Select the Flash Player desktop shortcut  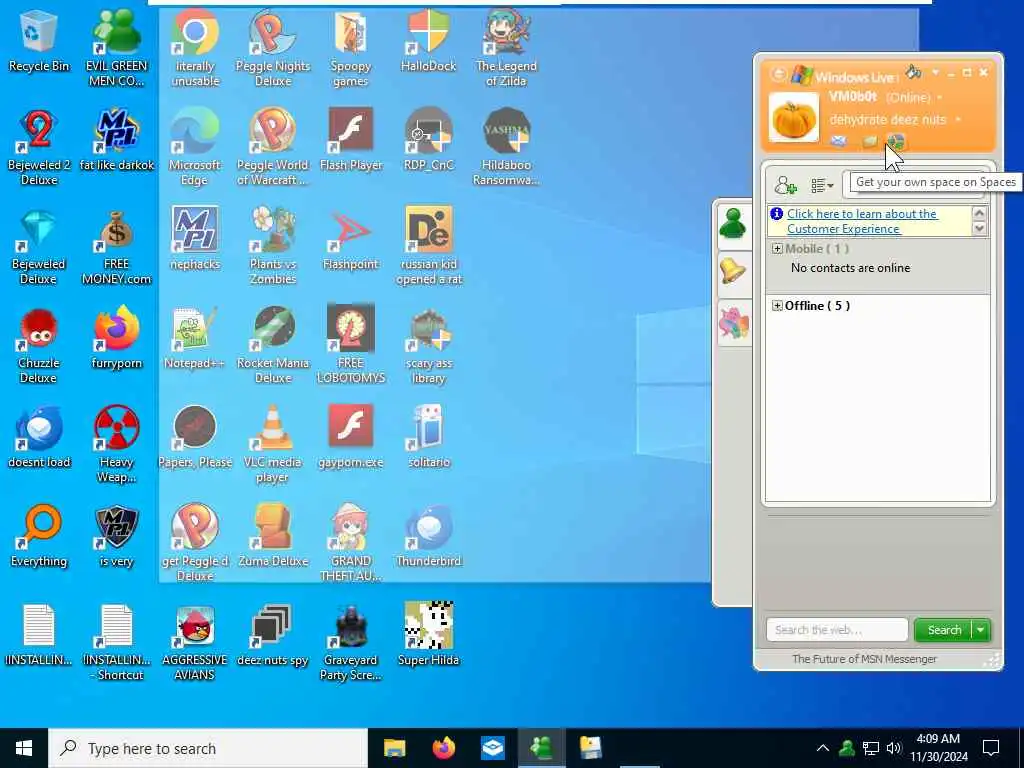click(351, 140)
